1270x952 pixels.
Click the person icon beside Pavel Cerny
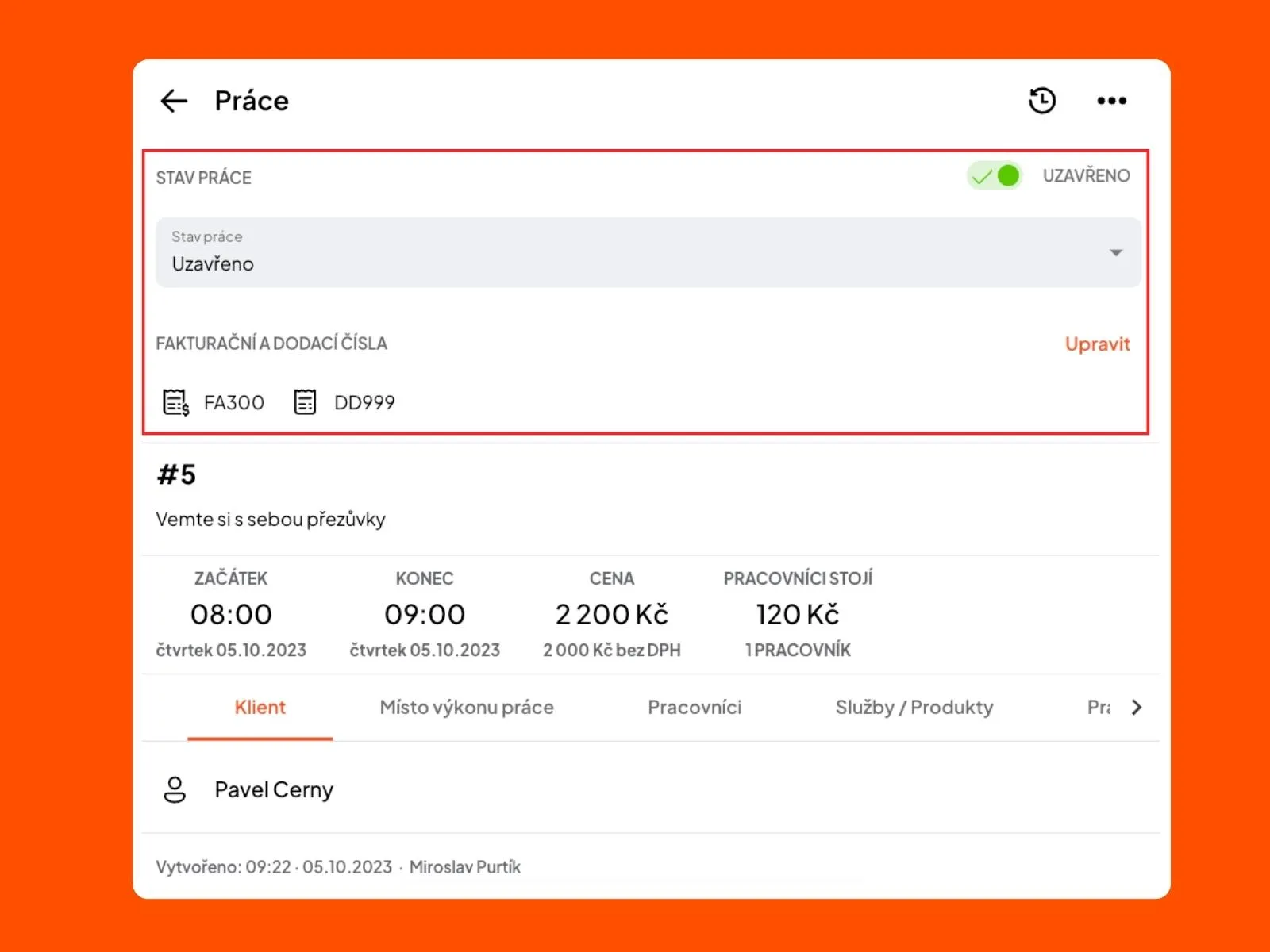point(175,789)
